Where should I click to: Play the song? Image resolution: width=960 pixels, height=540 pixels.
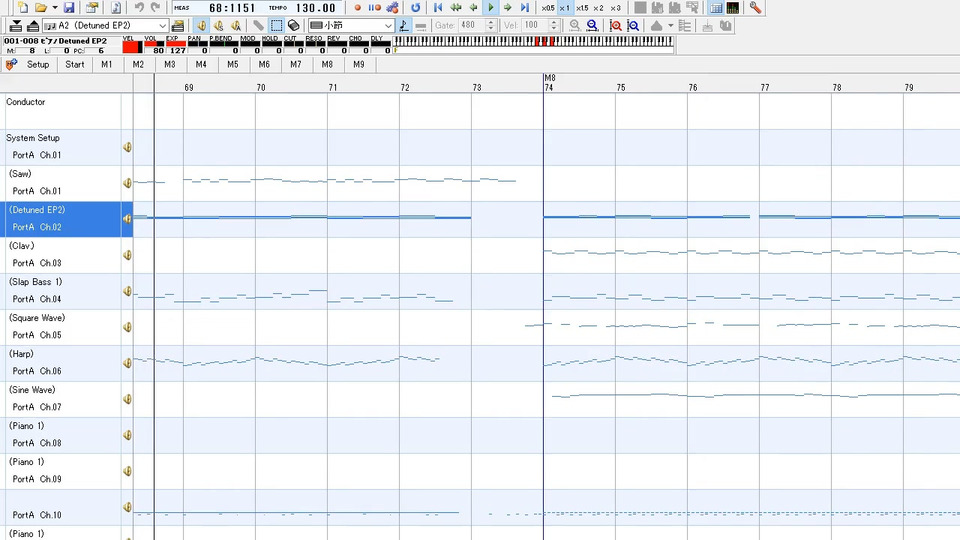coord(490,8)
